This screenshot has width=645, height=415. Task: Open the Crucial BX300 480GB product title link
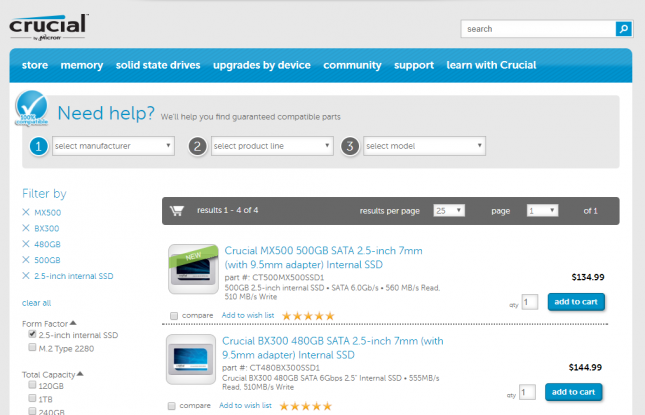point(333,348)
